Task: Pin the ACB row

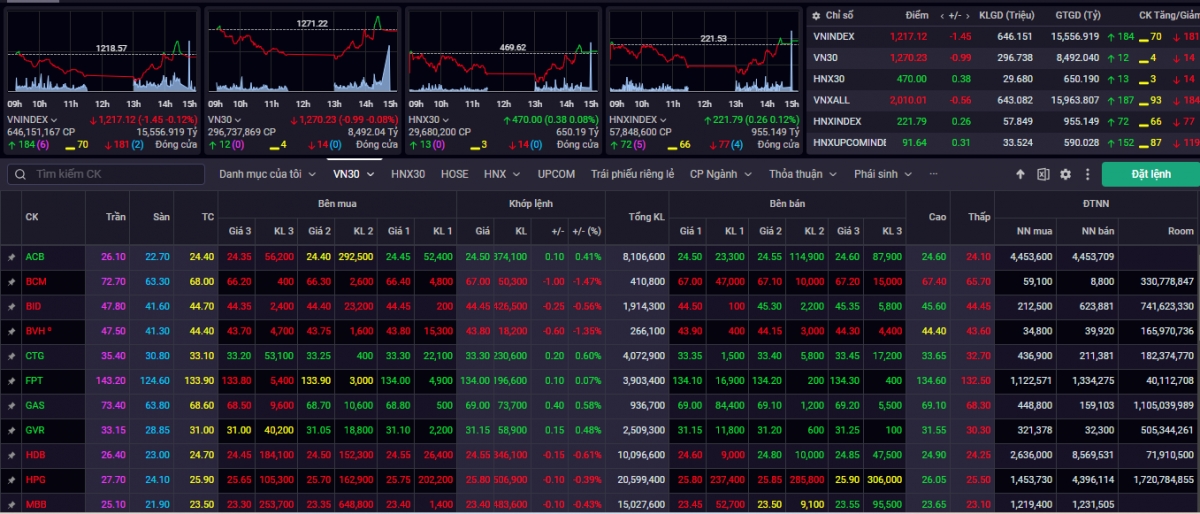Action: click(11, 257)
